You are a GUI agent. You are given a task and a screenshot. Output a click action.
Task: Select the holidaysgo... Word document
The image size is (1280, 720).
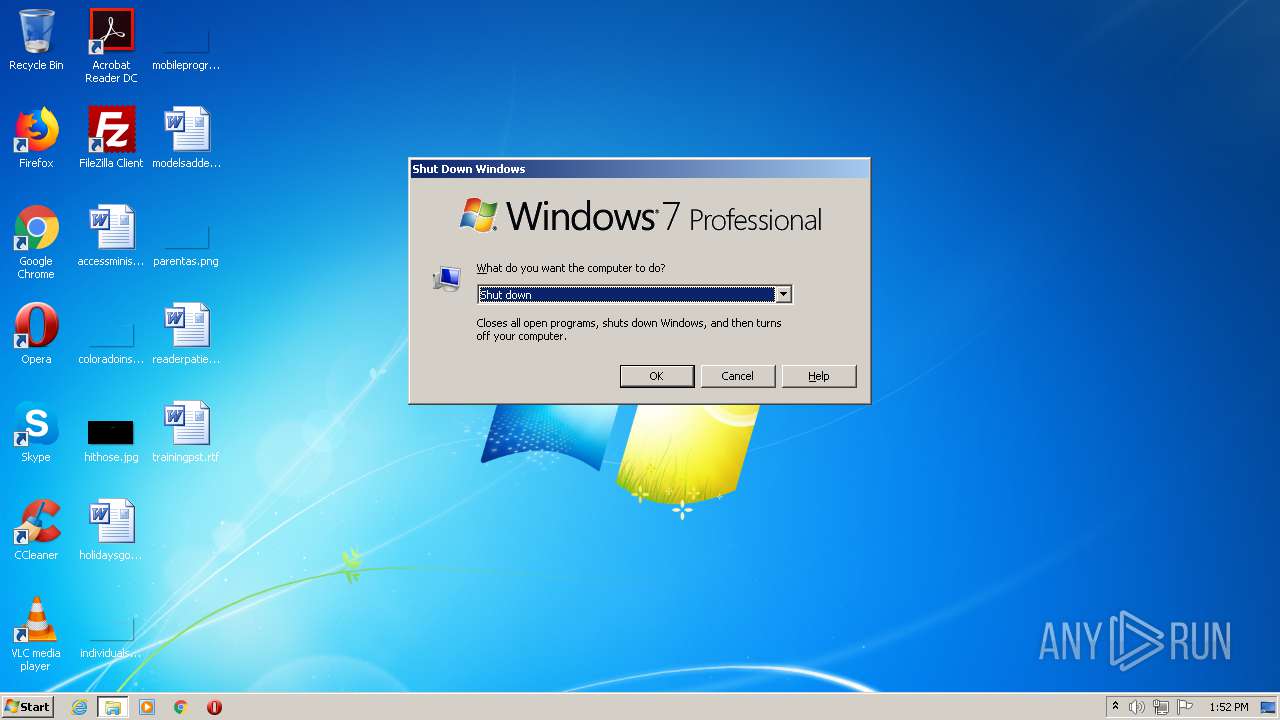111,530
